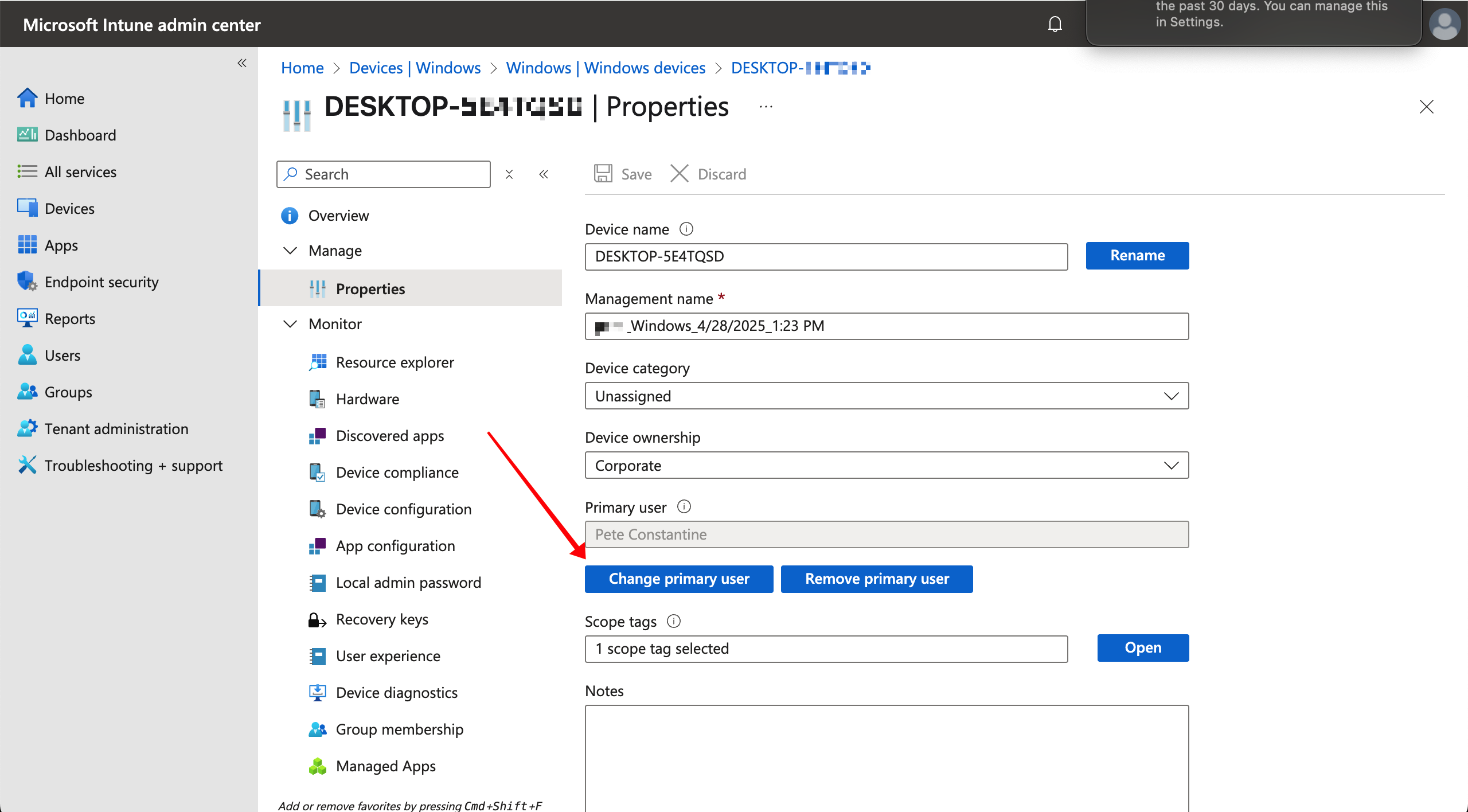Close the Properties blade
Screen dimensions: 1468x812
click(1426, 107)
